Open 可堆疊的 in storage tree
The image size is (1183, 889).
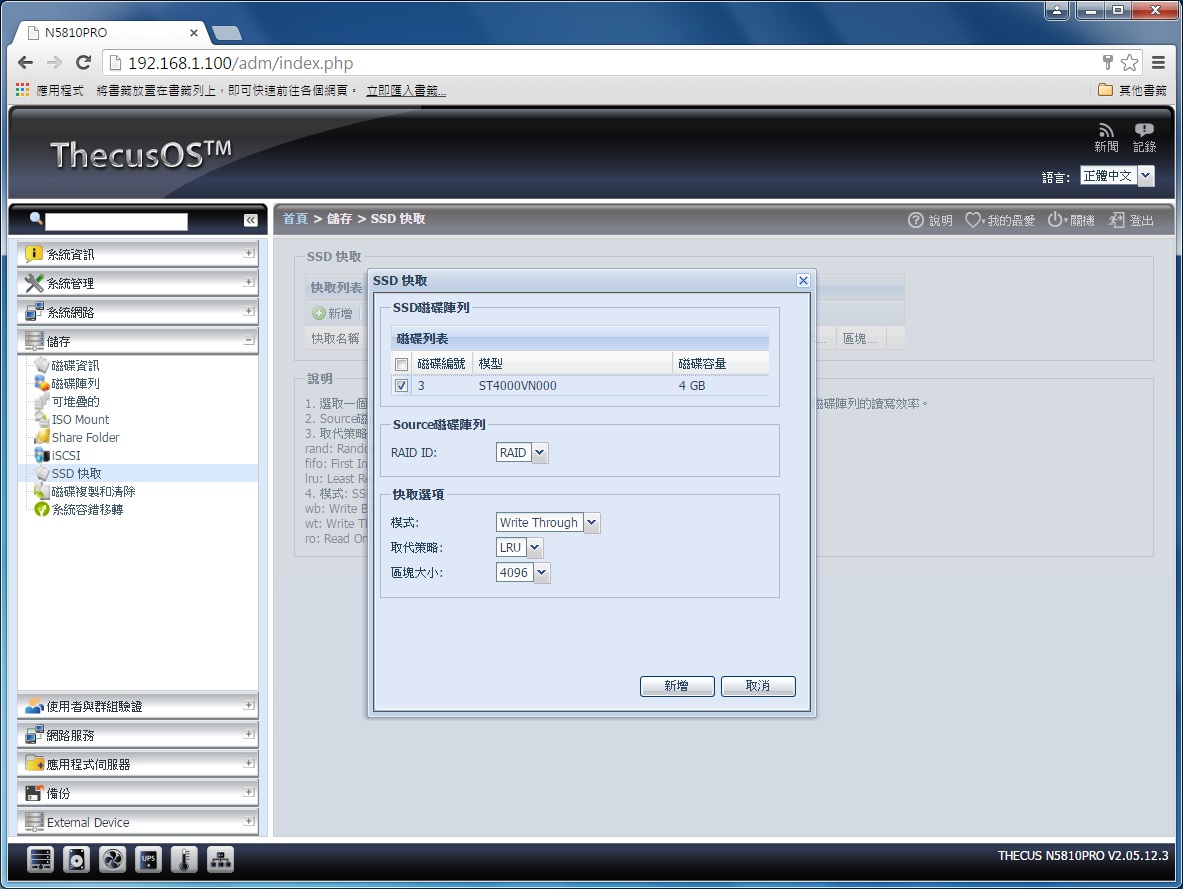click(75, 401)
